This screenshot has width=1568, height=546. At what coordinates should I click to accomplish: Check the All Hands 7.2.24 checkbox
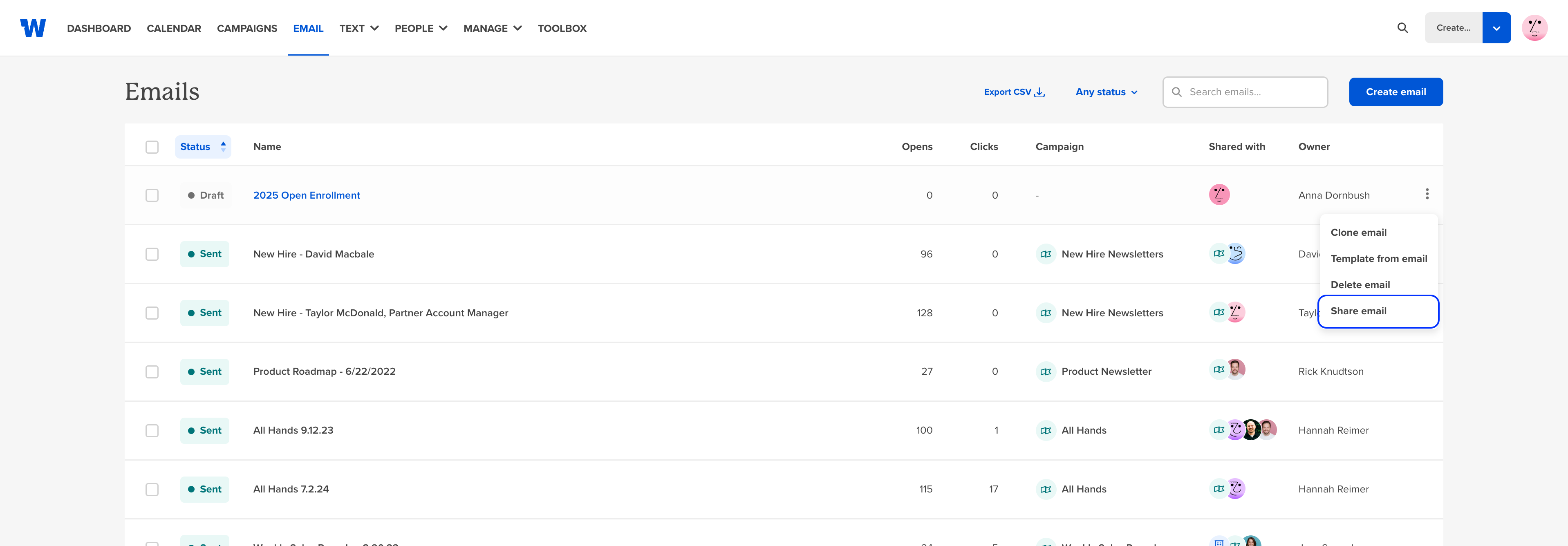tap(152, 489)
